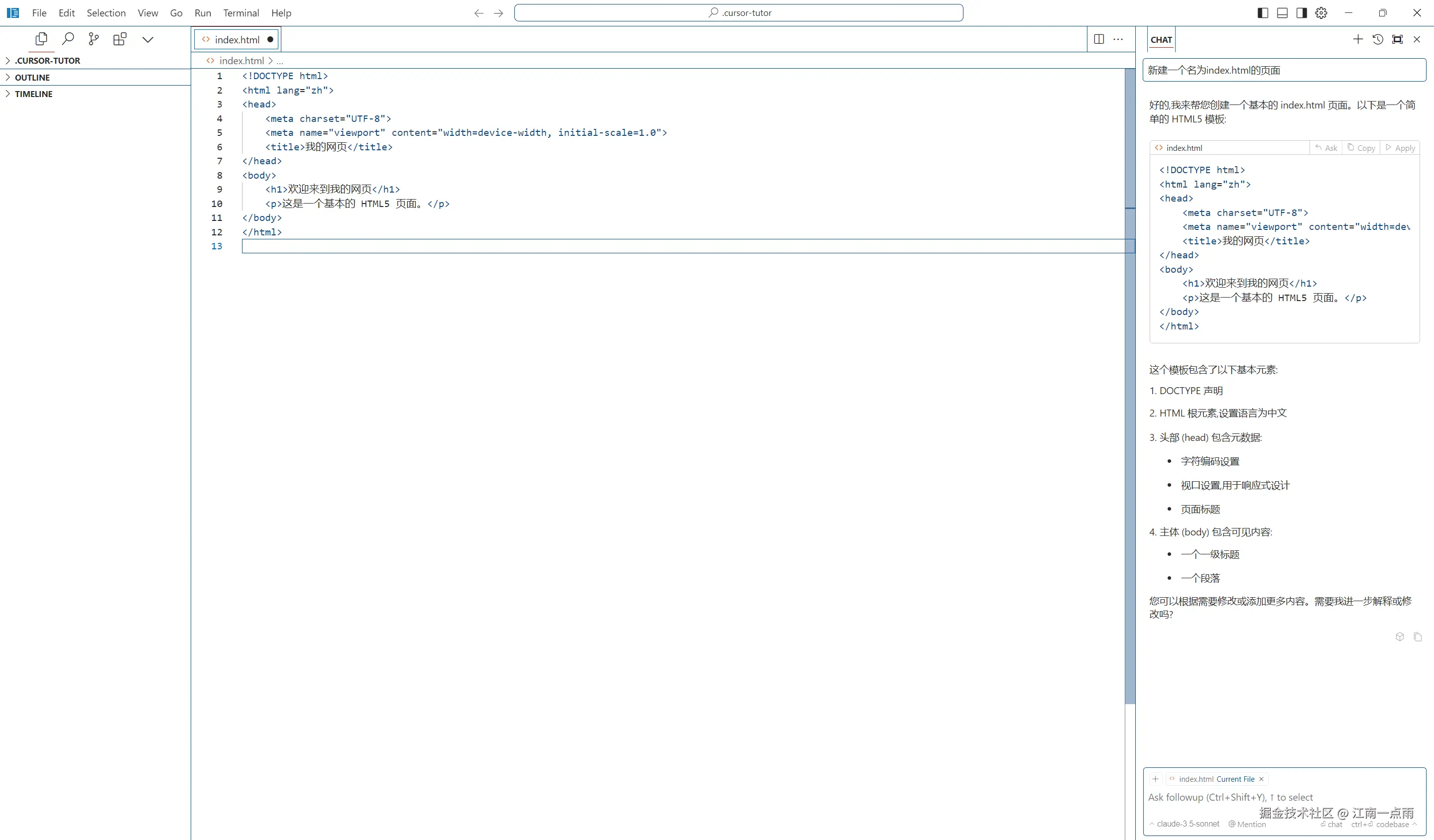The image size is (1434, 840).
Task: Show chat history clock icon
Action: (1378, 39)
